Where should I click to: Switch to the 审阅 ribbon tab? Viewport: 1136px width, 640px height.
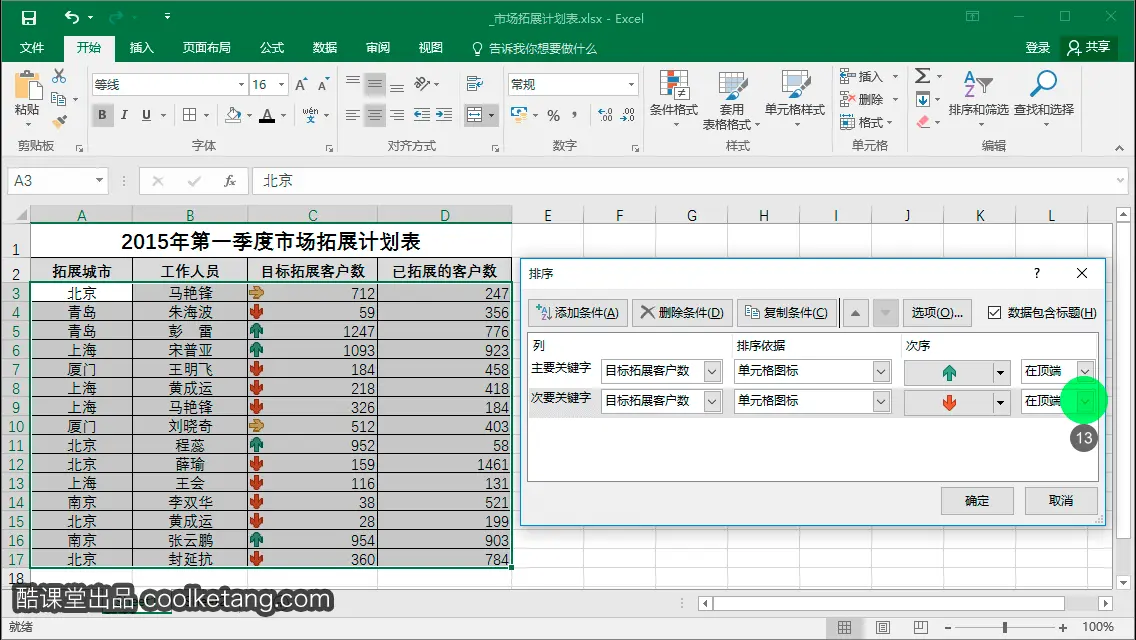coord(377,48)
